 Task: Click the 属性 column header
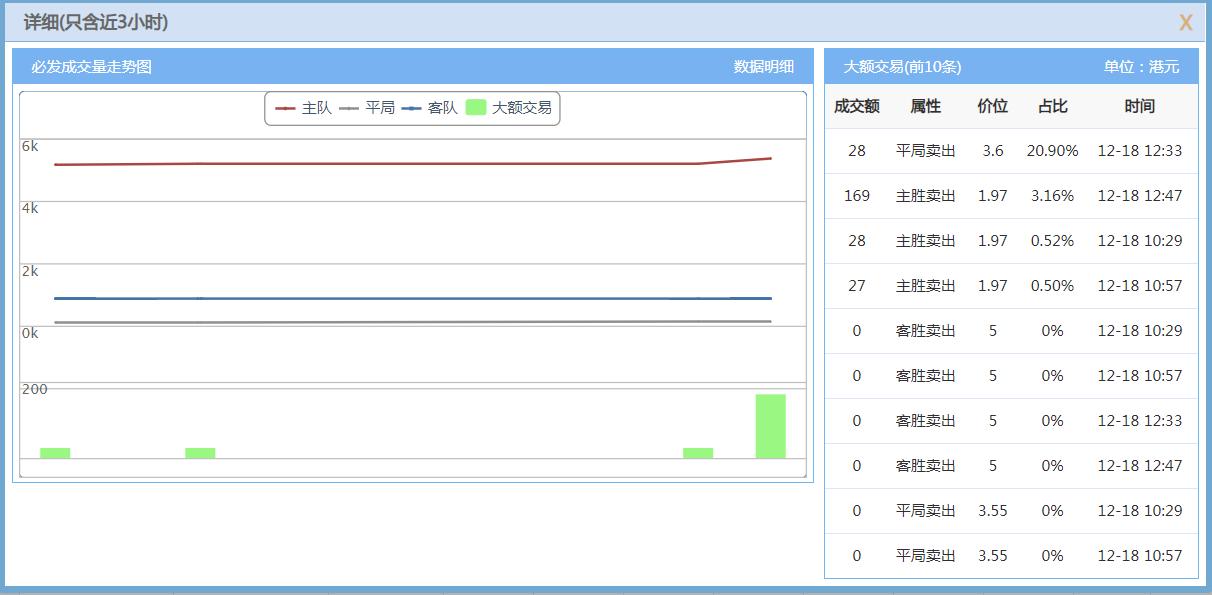(925, 106)
